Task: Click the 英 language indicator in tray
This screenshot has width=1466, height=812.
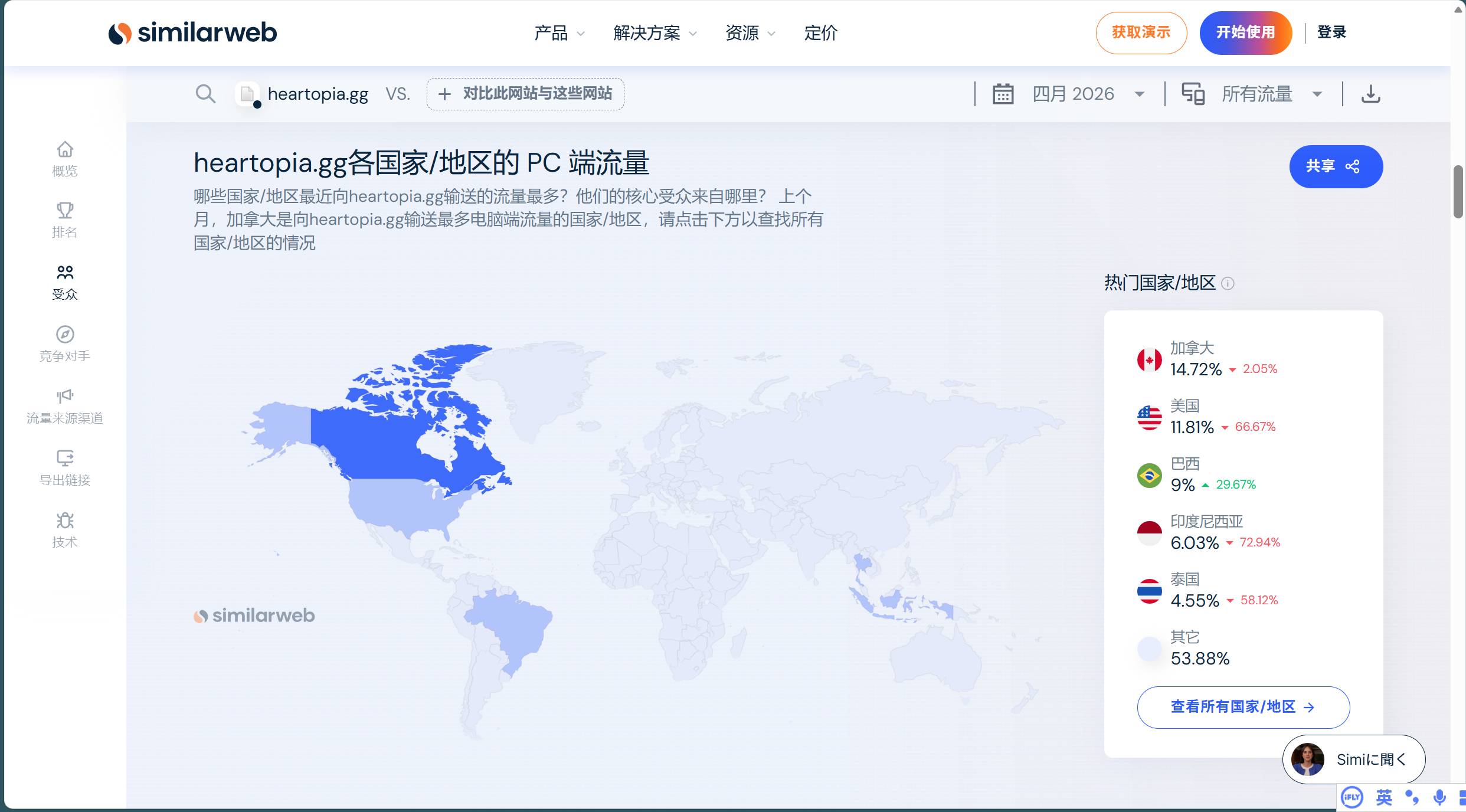Action: 1384,798
